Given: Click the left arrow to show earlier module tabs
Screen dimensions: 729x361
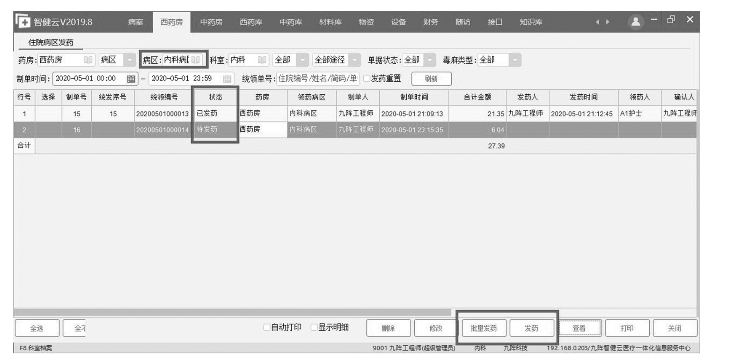Looking at the screenshot, I should click(x=597, y=22).
